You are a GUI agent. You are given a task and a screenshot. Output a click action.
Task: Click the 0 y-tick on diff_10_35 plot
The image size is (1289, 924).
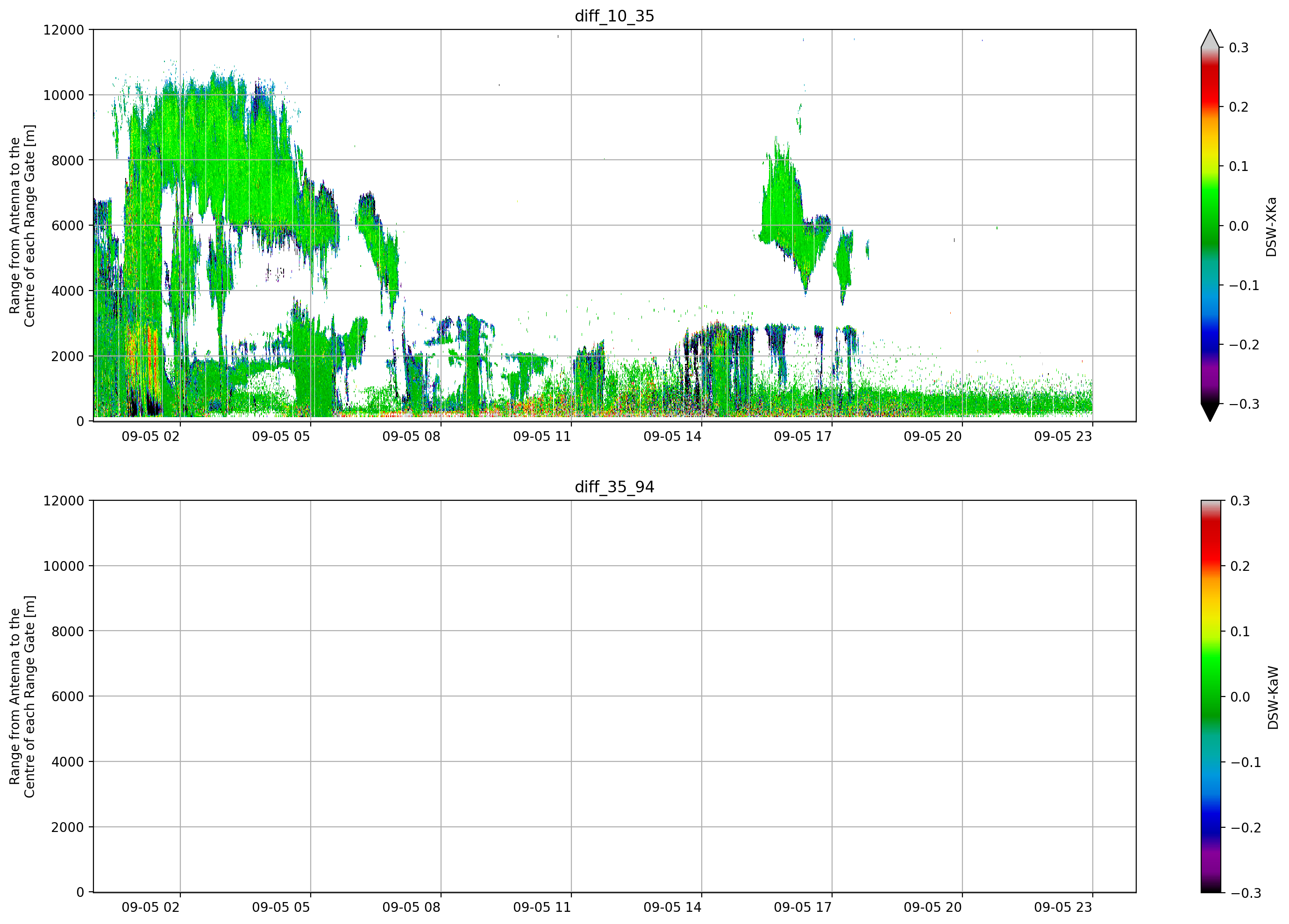(x=80, y=422)
